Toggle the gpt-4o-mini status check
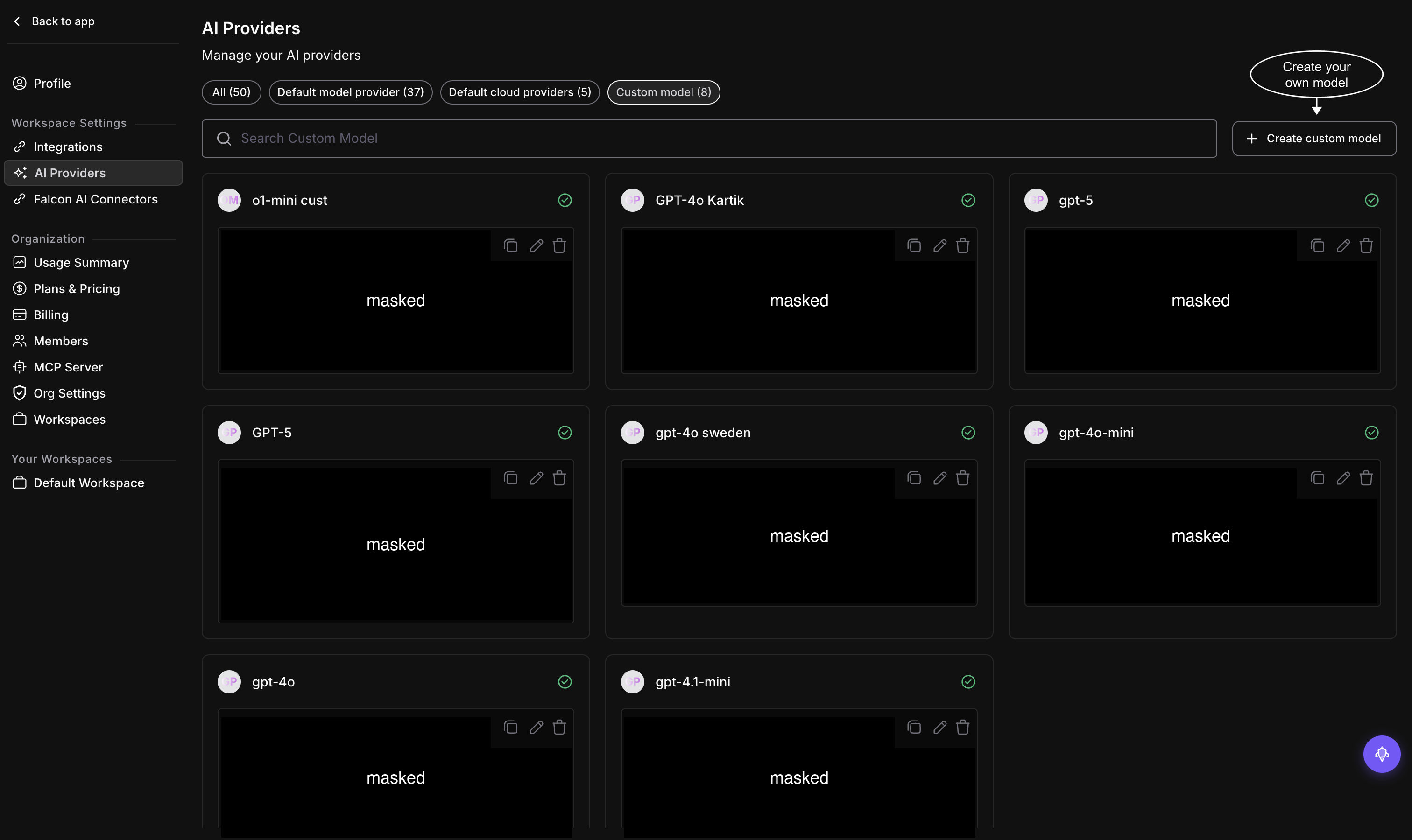This screenshot has width=1412, height=840. [1371, 433]
